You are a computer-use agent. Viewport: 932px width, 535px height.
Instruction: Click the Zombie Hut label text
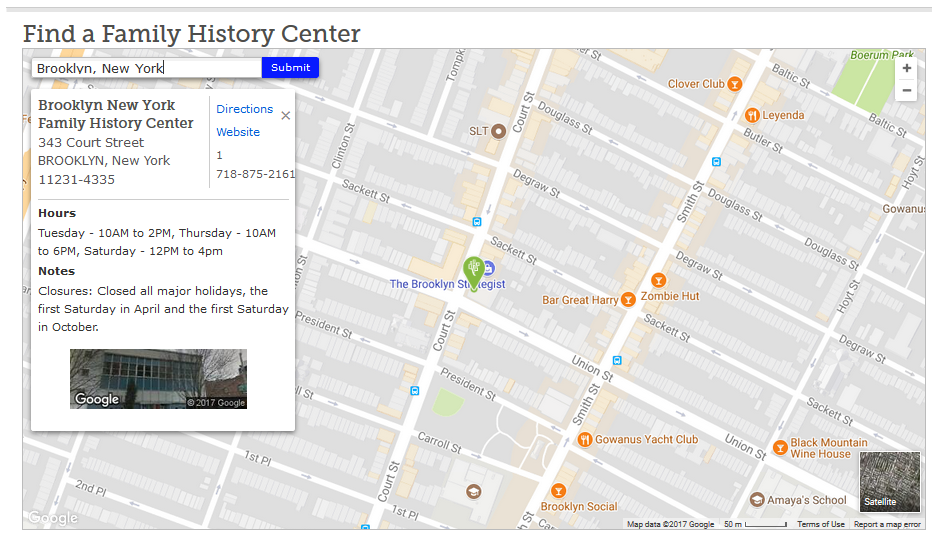670,296
